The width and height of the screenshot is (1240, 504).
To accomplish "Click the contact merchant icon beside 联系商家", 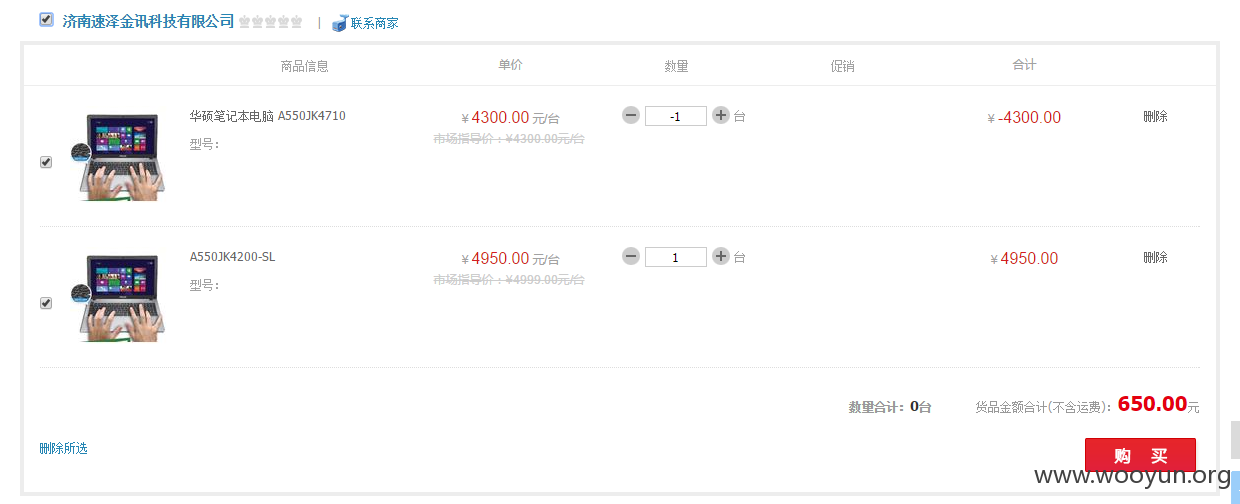I will tap(340, 23).
